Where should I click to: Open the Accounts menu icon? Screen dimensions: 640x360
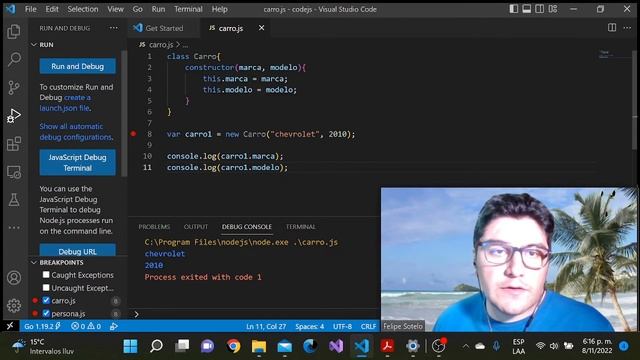click(14, 278)
